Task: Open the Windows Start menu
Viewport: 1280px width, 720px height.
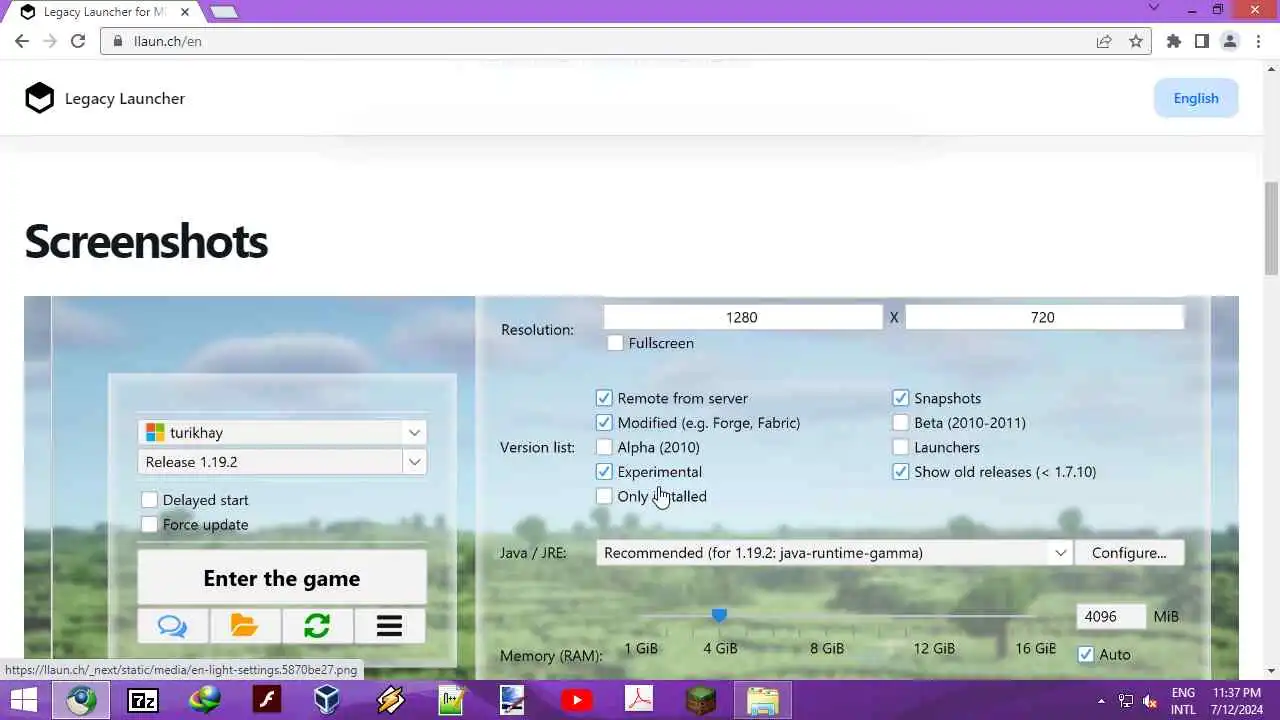Action: tap(24, 700)
